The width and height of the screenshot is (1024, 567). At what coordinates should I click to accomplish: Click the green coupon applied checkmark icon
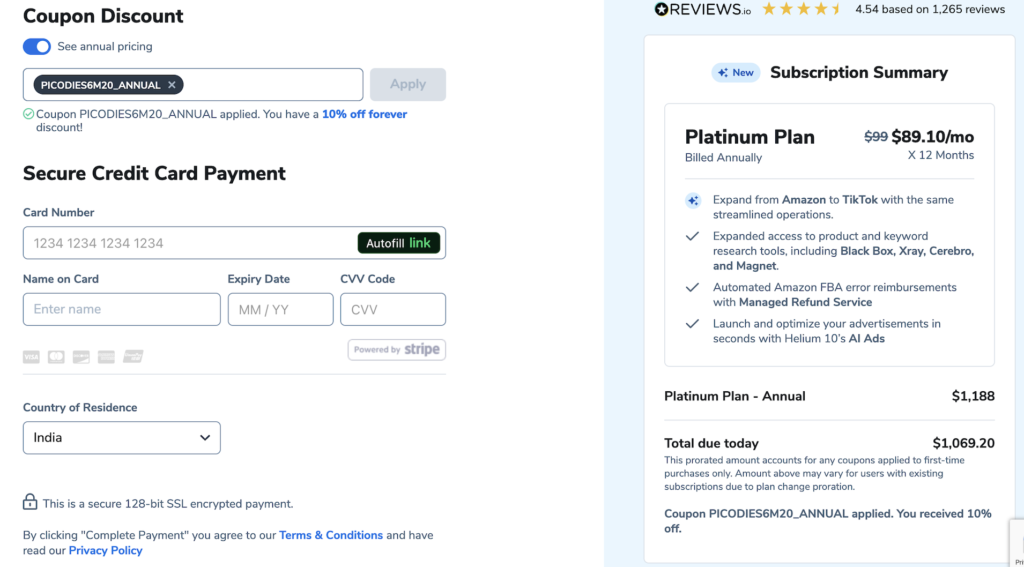28,114
